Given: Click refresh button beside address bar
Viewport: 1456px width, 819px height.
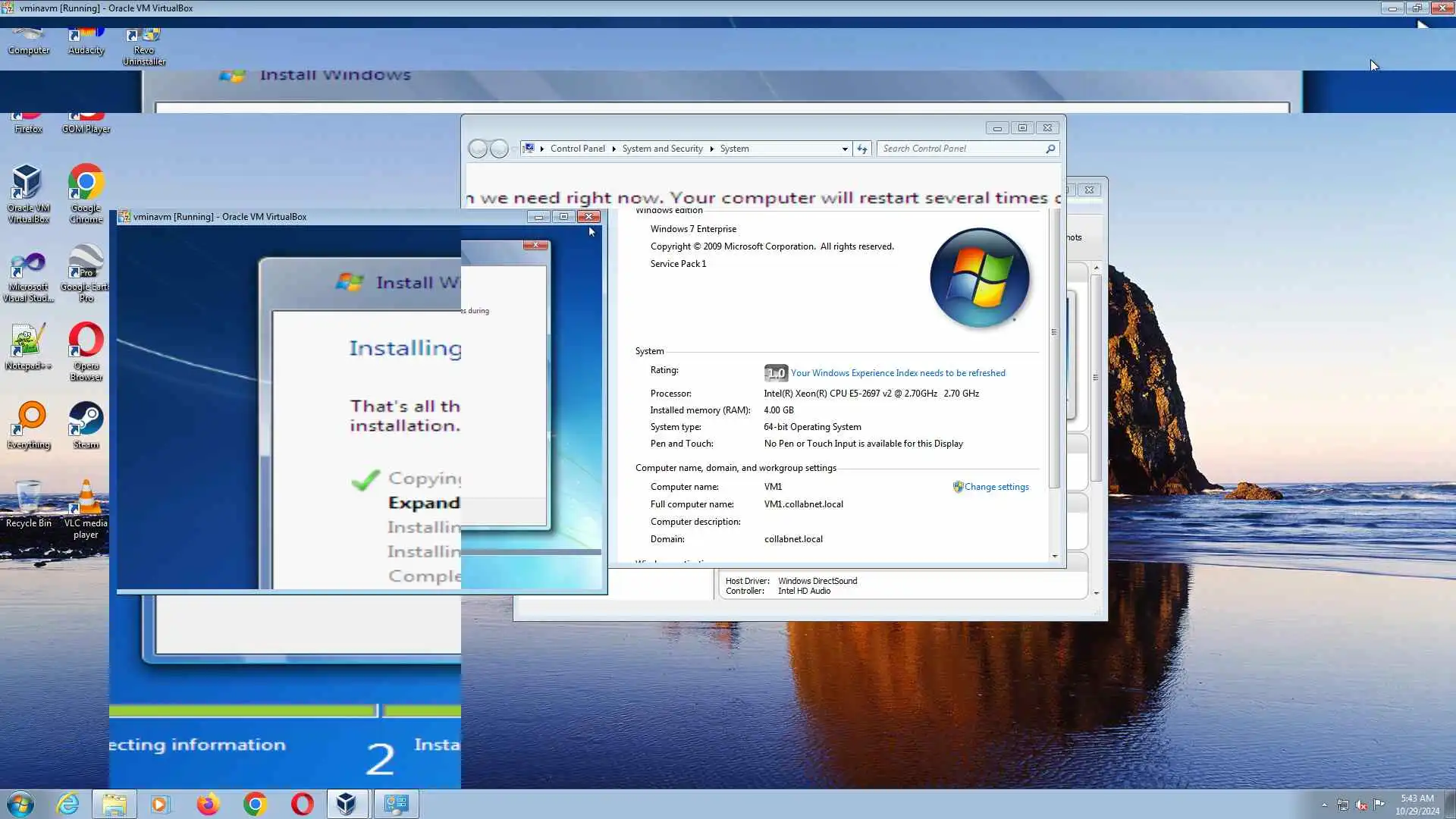Looking at the screenshot, I should tap(862, 149).
